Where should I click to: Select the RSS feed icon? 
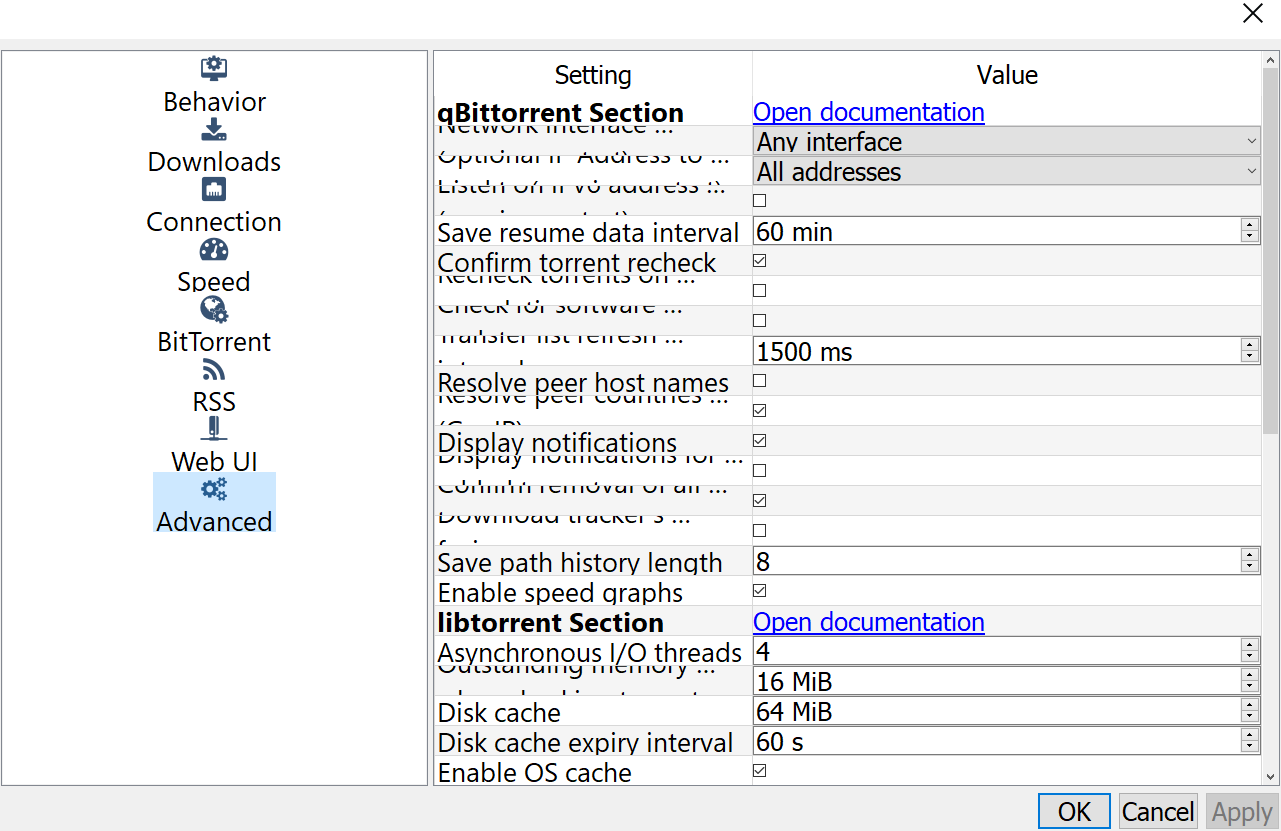click(214, 369)
